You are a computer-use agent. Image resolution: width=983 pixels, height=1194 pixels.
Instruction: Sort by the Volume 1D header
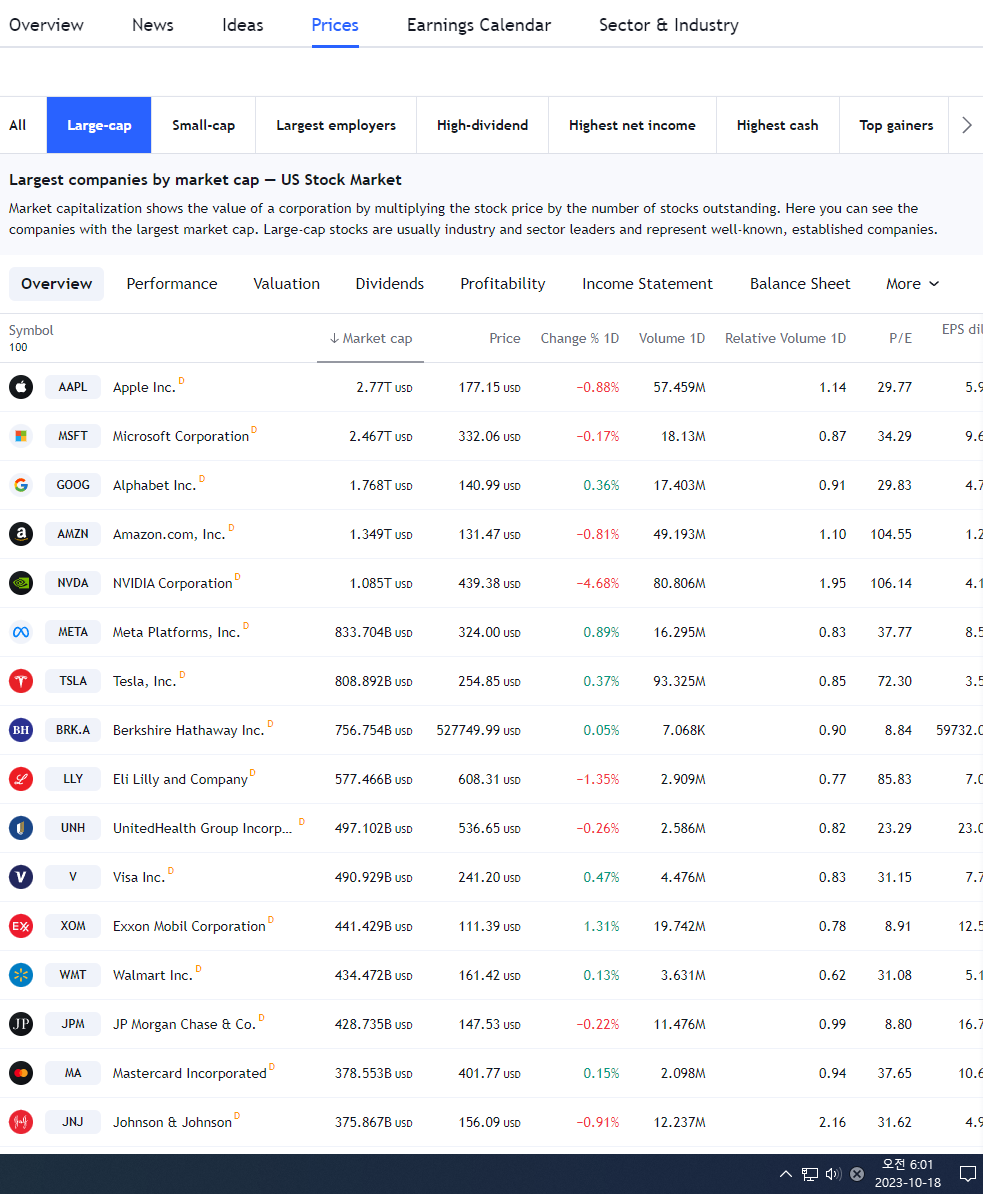(x=672, y=338)
